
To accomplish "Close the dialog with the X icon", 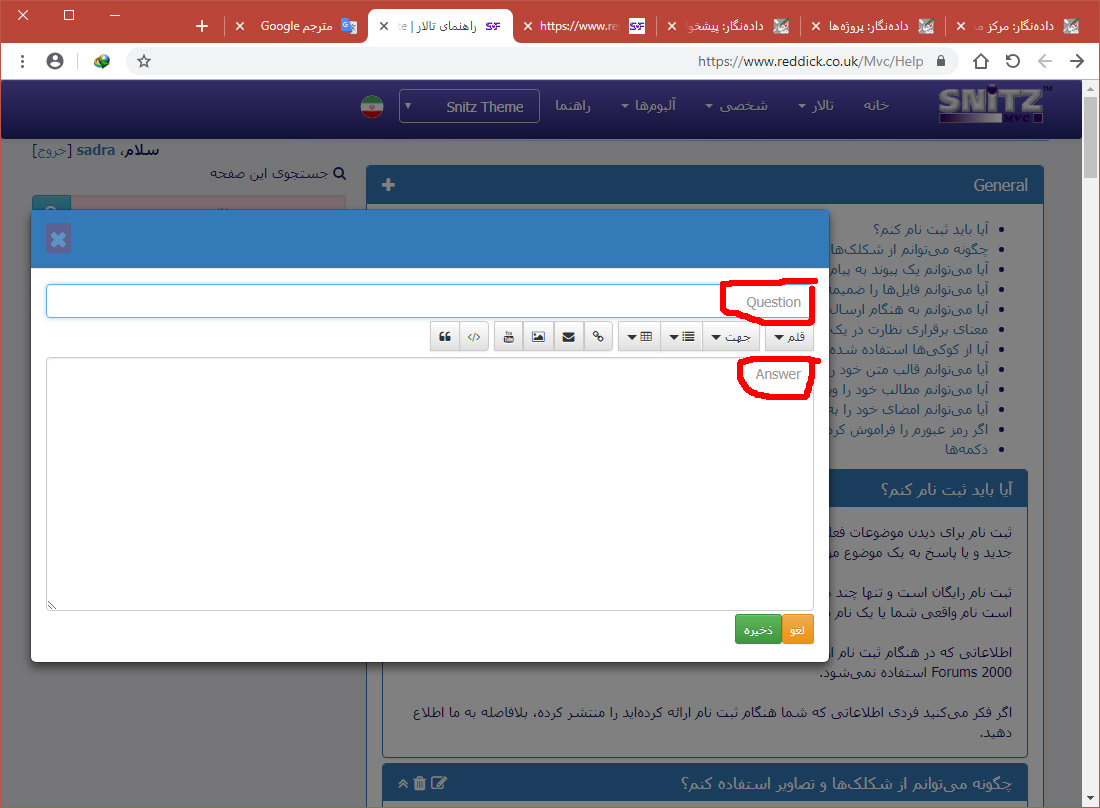I will (58, 239).
